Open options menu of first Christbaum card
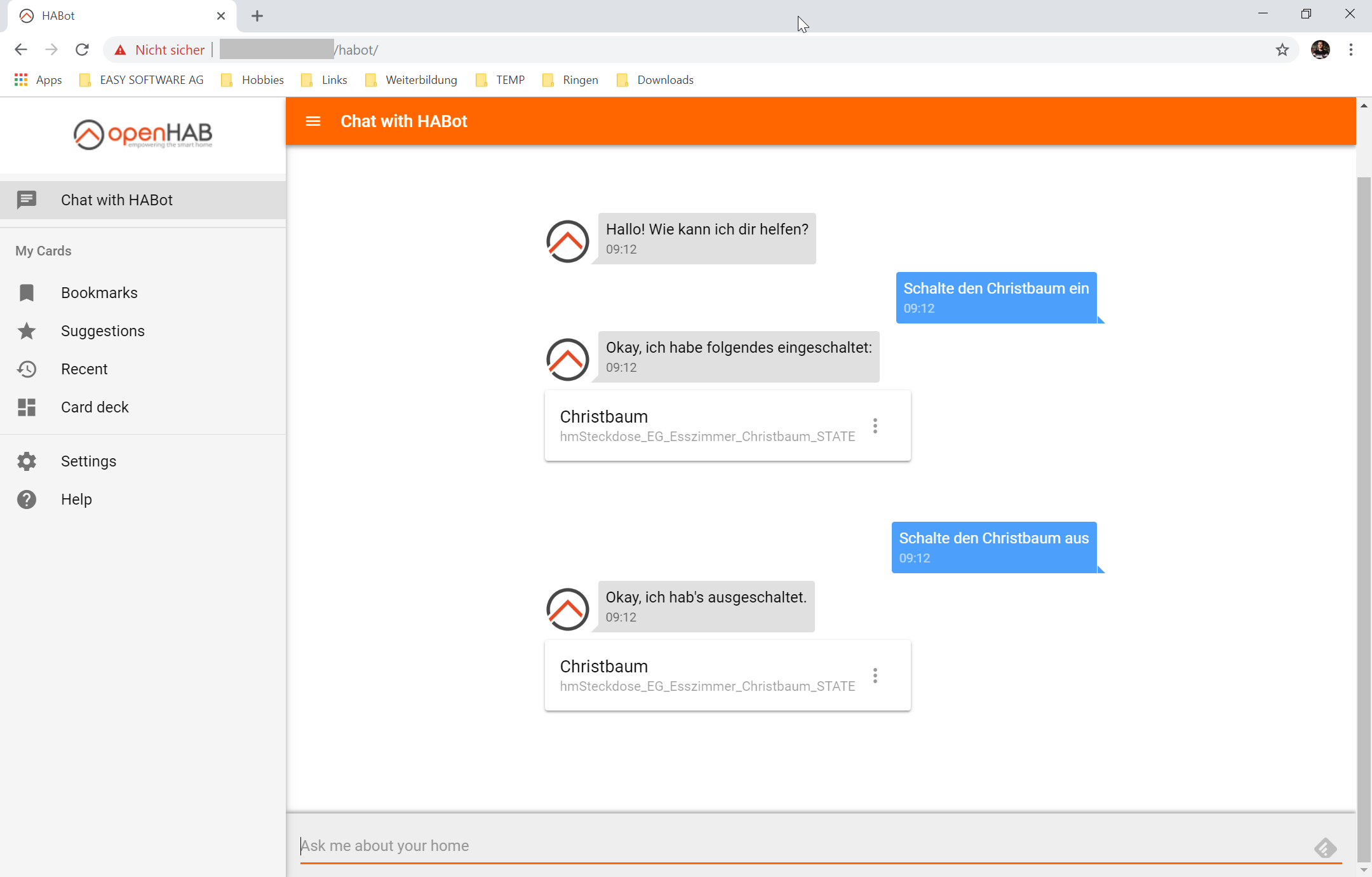Screen dimensions: 1372x877 875,426
